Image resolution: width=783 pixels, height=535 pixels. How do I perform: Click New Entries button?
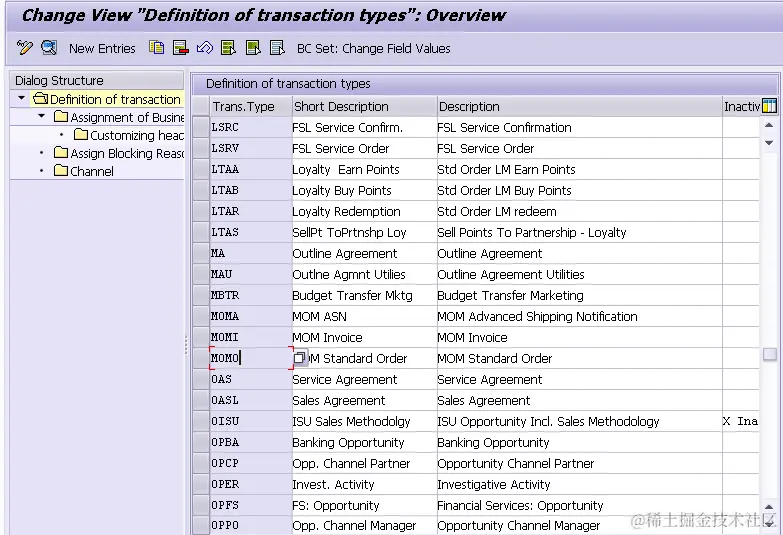[102, 48]
